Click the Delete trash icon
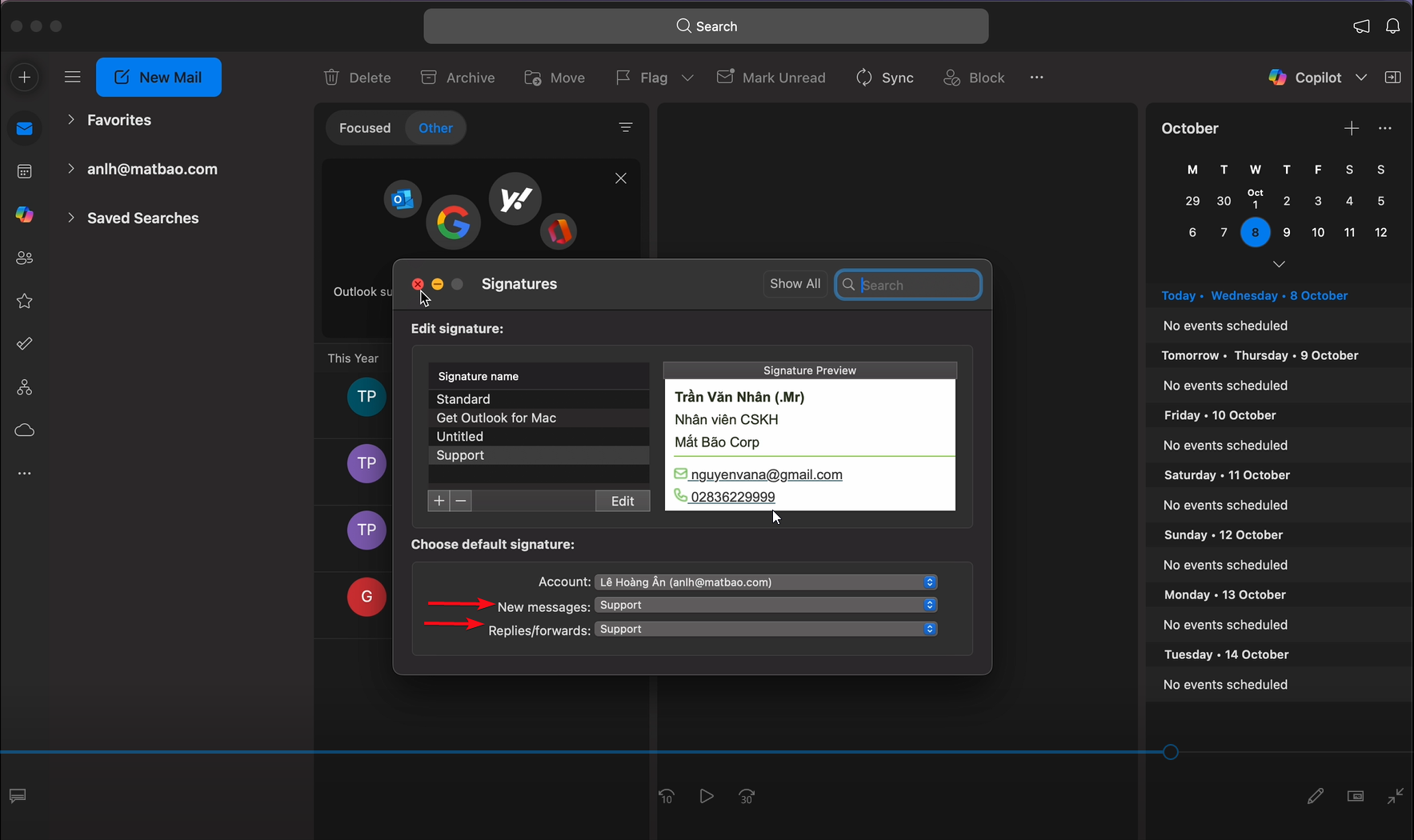The height and width of the screenshot is (840, 1414). point(331,78)
